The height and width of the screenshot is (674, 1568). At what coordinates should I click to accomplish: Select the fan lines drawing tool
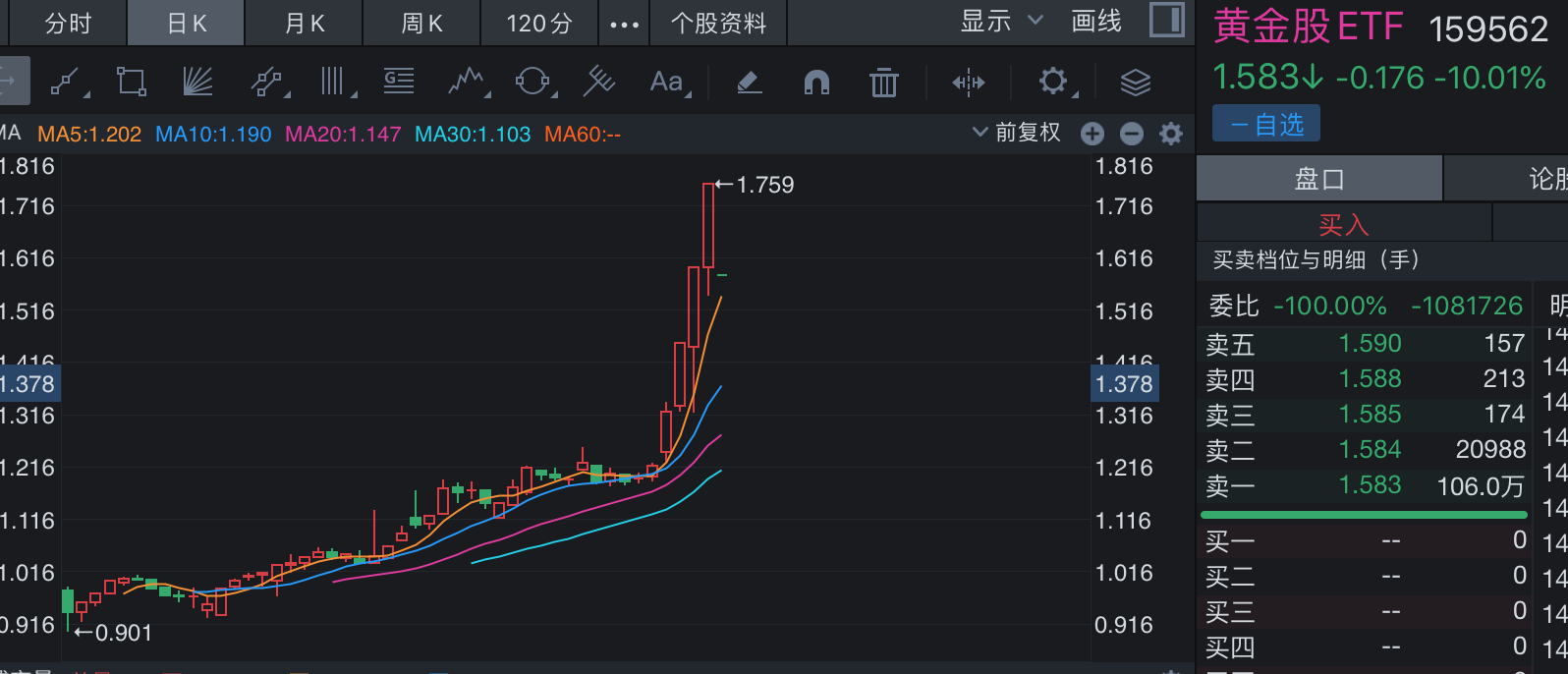coord(197,82)
